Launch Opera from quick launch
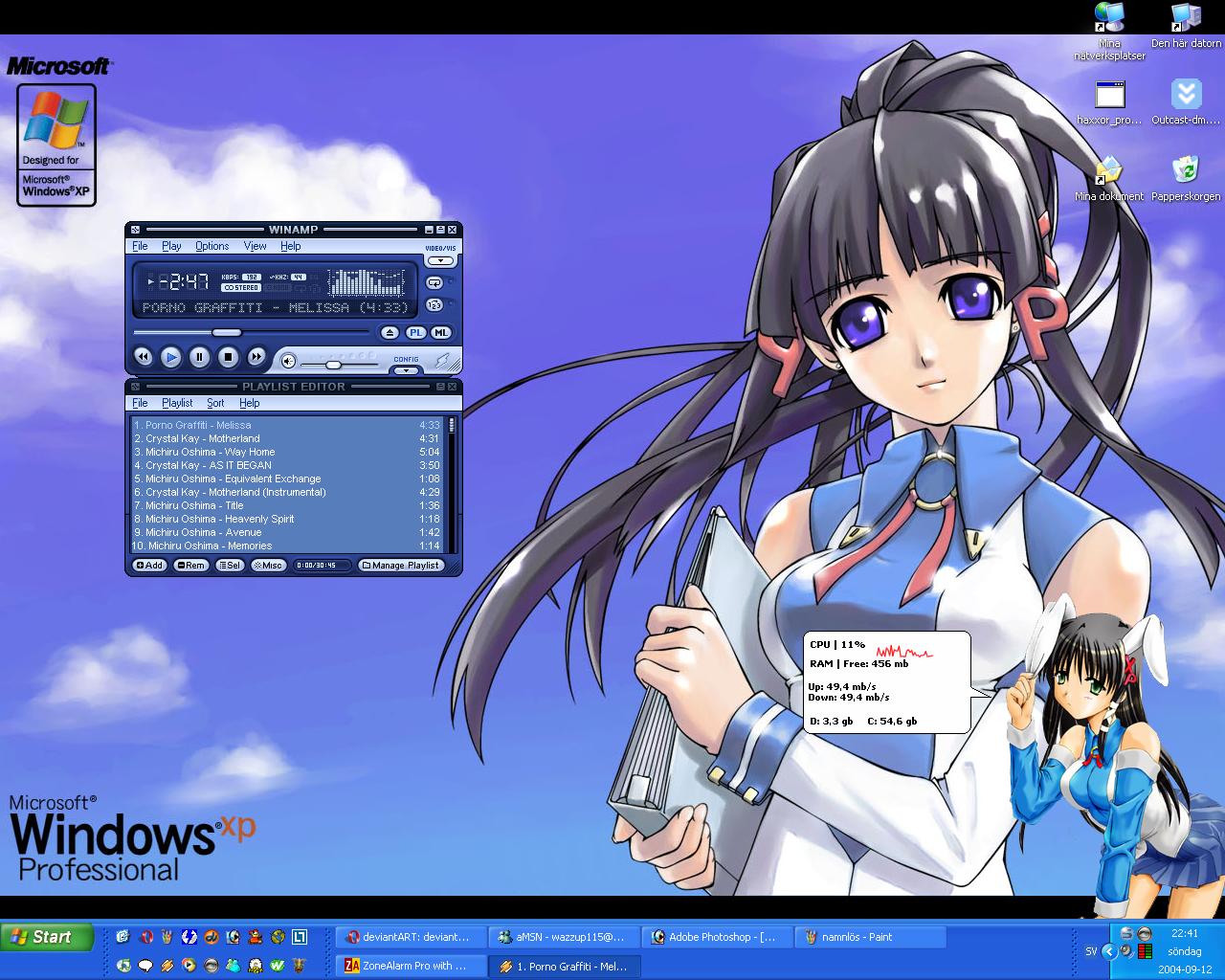This screenshot has height=980, width=1225. click(145, 937)
